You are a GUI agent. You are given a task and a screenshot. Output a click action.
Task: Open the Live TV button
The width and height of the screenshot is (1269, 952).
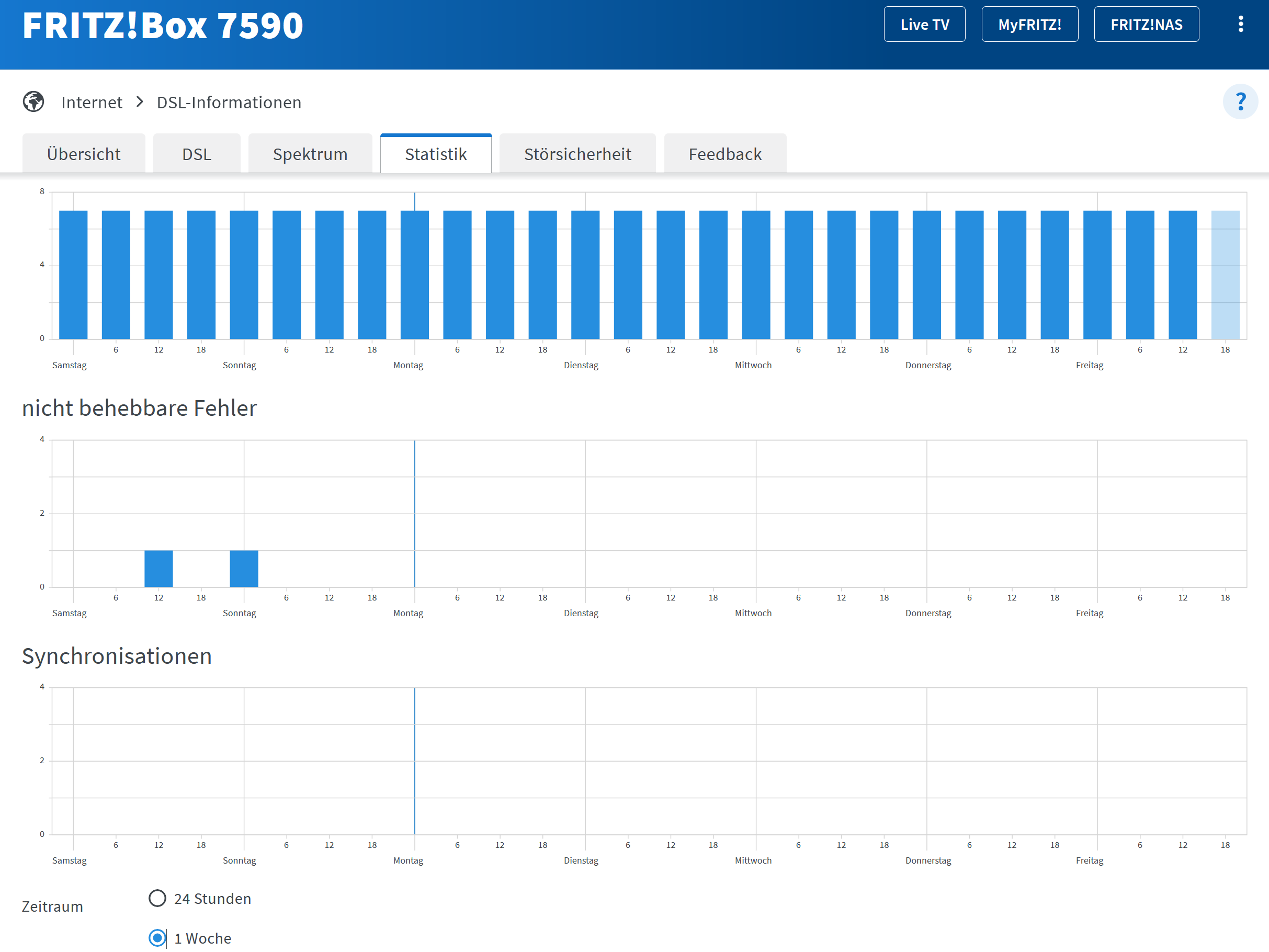(924, 24)
